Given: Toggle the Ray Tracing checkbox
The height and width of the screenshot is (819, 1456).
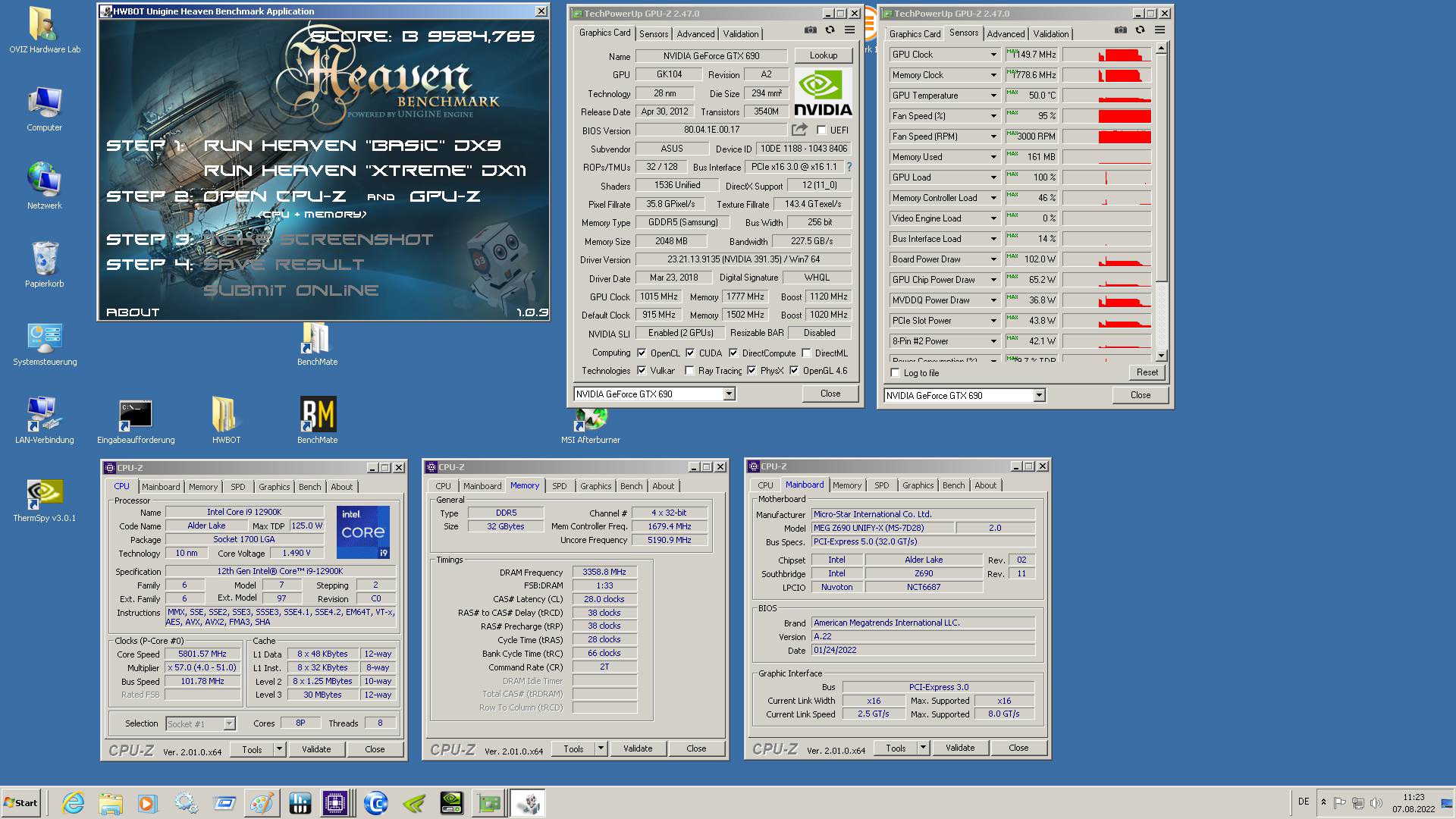Looking at the screenshot, I should tap(689, 370).
